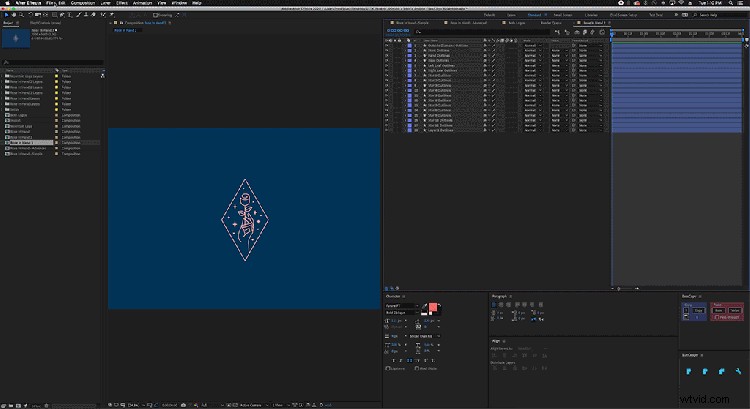Toggle the Frame Blending timeline switch
Viewport: 750px width, 409px height.
(x=585, y=33)
